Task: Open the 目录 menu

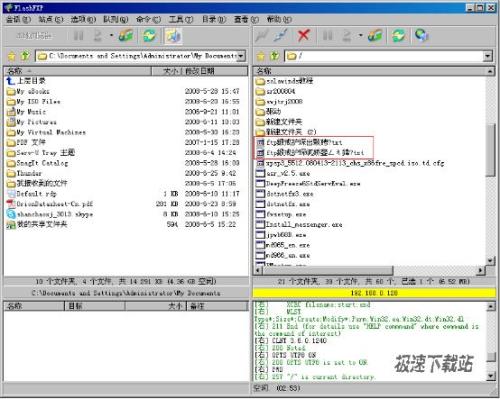Action: [214, 19]
